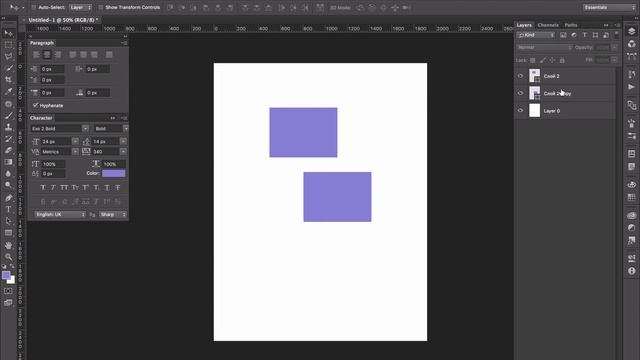Select the Move tool

(x=9, y=33)
